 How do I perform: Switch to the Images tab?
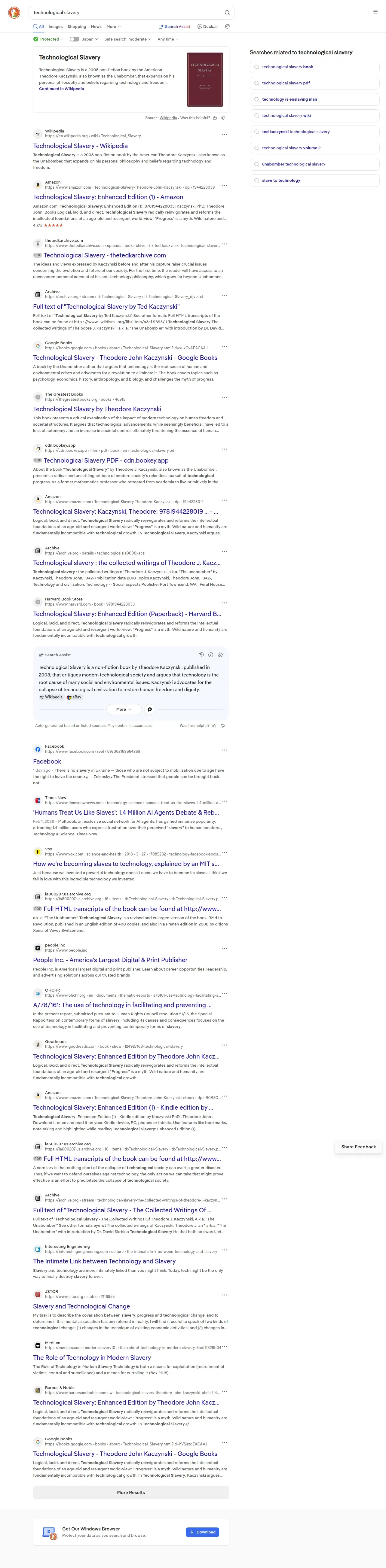[55, 27]
